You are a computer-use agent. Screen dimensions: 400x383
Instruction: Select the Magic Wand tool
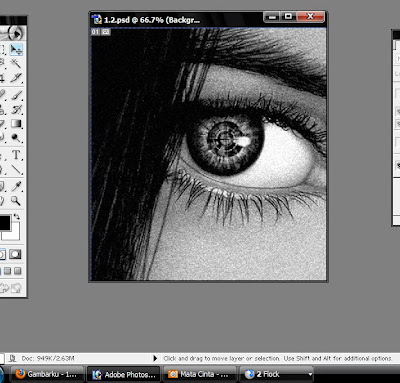coord(16,63)
